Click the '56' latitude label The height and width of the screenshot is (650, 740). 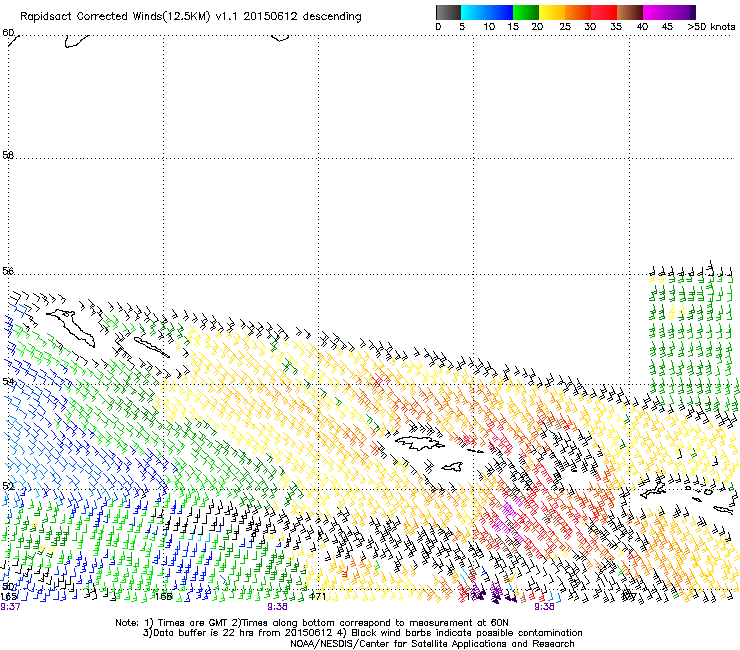[8, 271]
